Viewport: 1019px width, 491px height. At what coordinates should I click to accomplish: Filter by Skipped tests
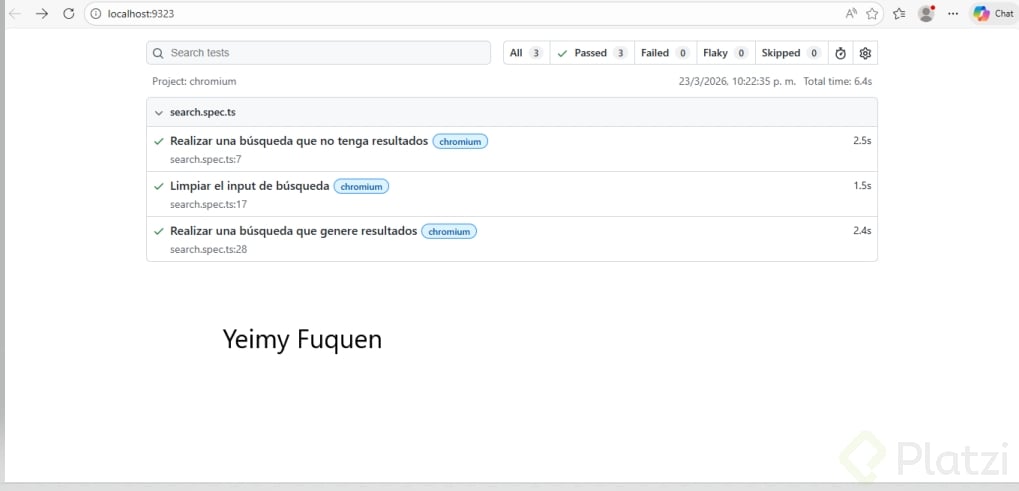[x=792, y=53]
